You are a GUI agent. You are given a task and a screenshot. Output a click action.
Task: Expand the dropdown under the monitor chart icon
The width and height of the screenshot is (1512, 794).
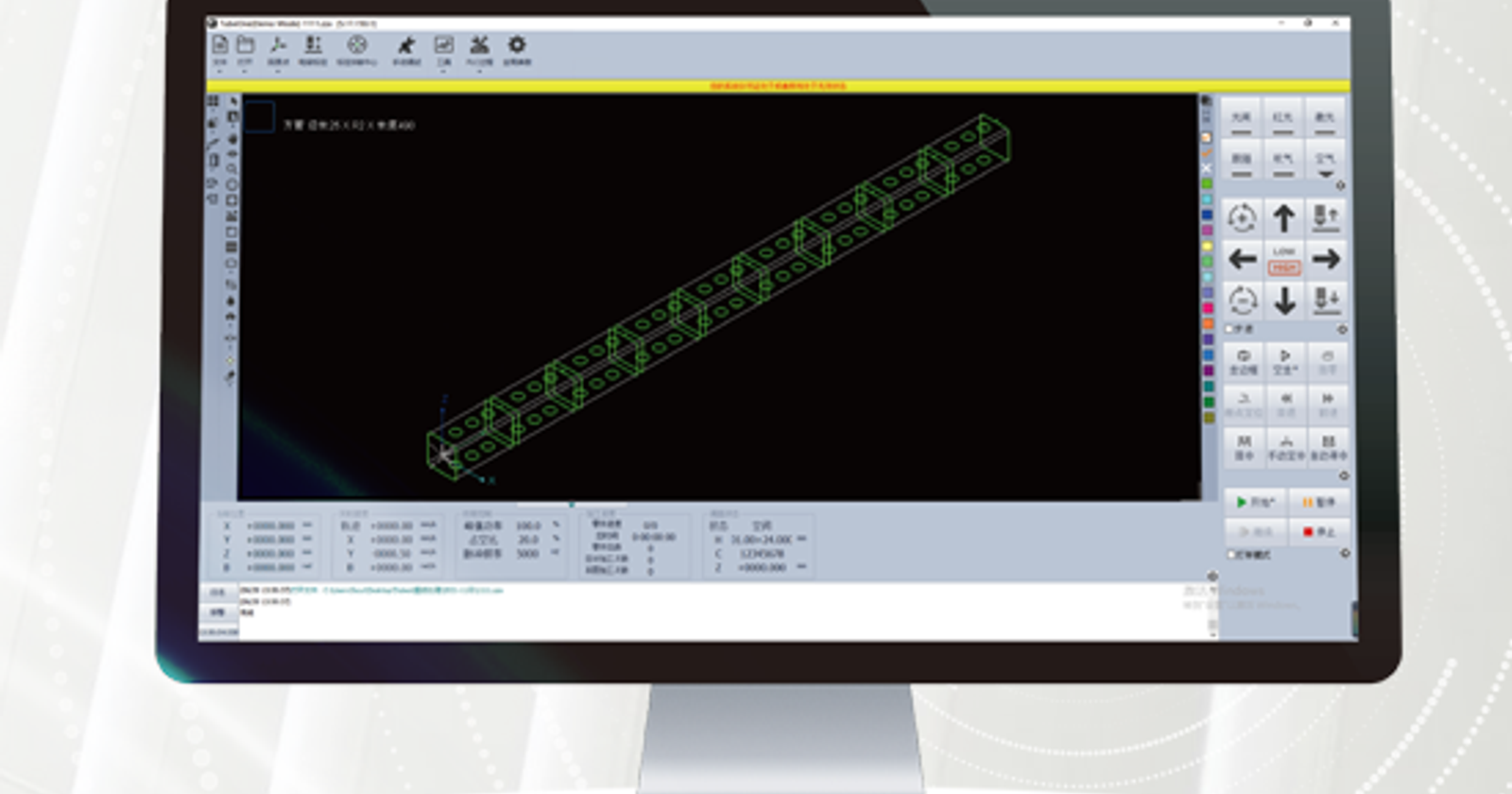443,71
